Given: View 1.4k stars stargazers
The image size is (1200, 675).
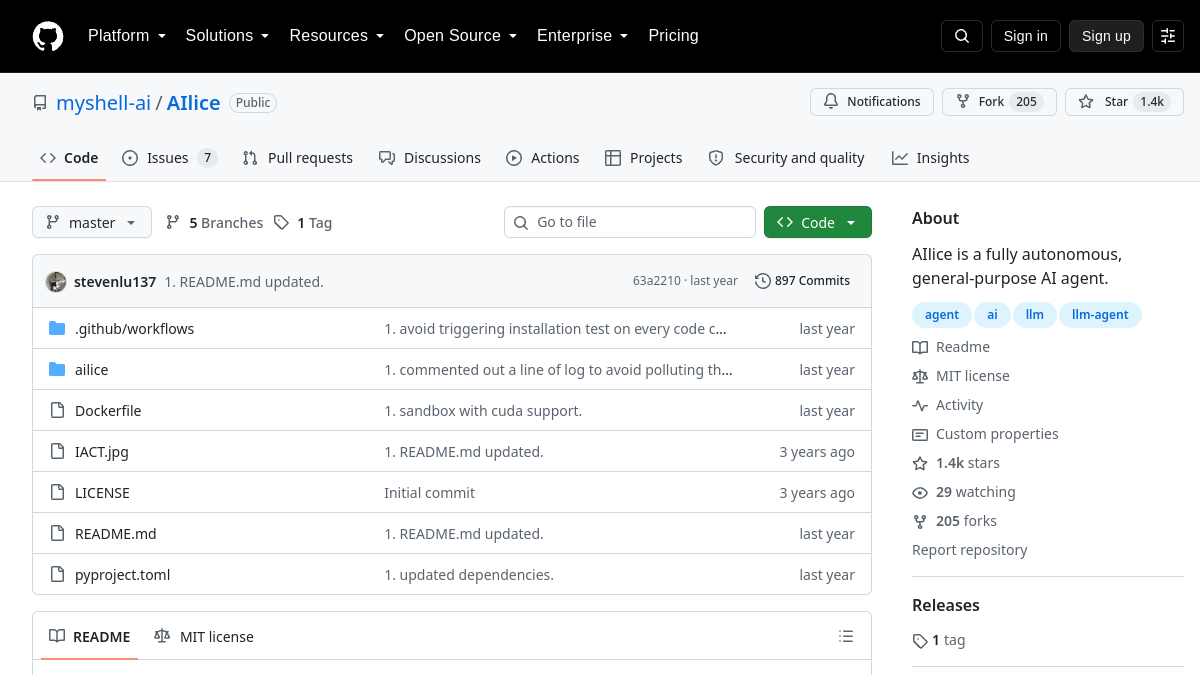Looking at the screenshot, I should click(956, 463).
